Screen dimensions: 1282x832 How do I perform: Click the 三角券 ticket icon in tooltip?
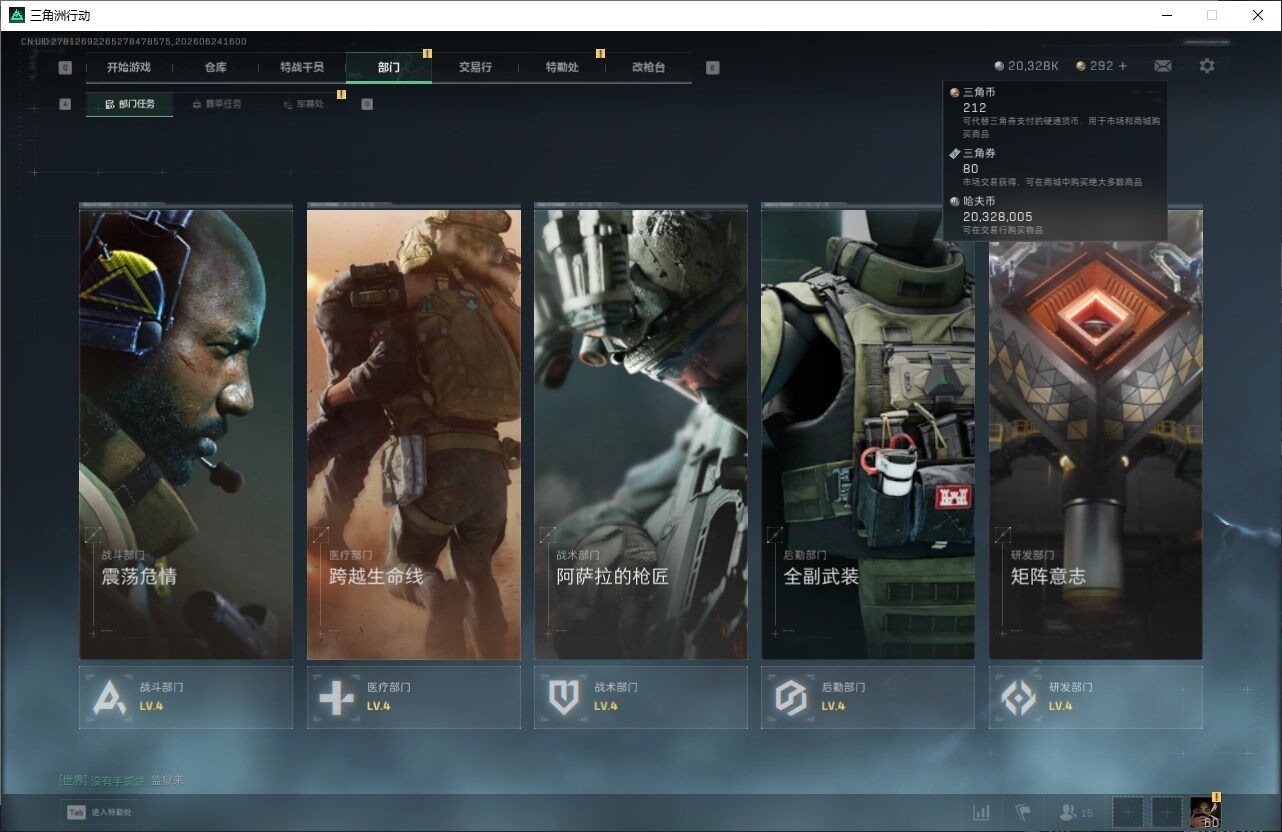955,154
